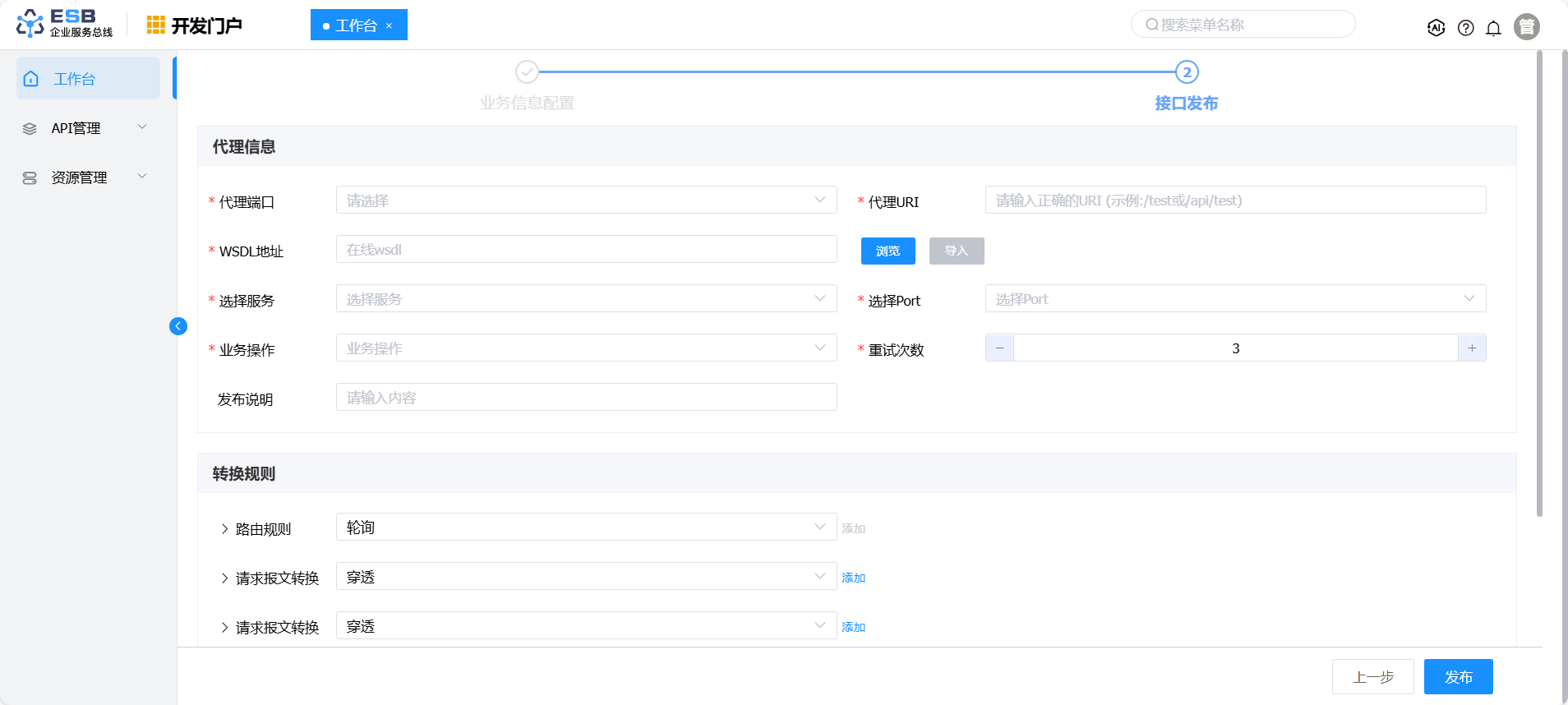Increase retry count with plus button
The width and height of the screenshot is (1568, 705).
pyautogui.click(x=1472, y=348)
